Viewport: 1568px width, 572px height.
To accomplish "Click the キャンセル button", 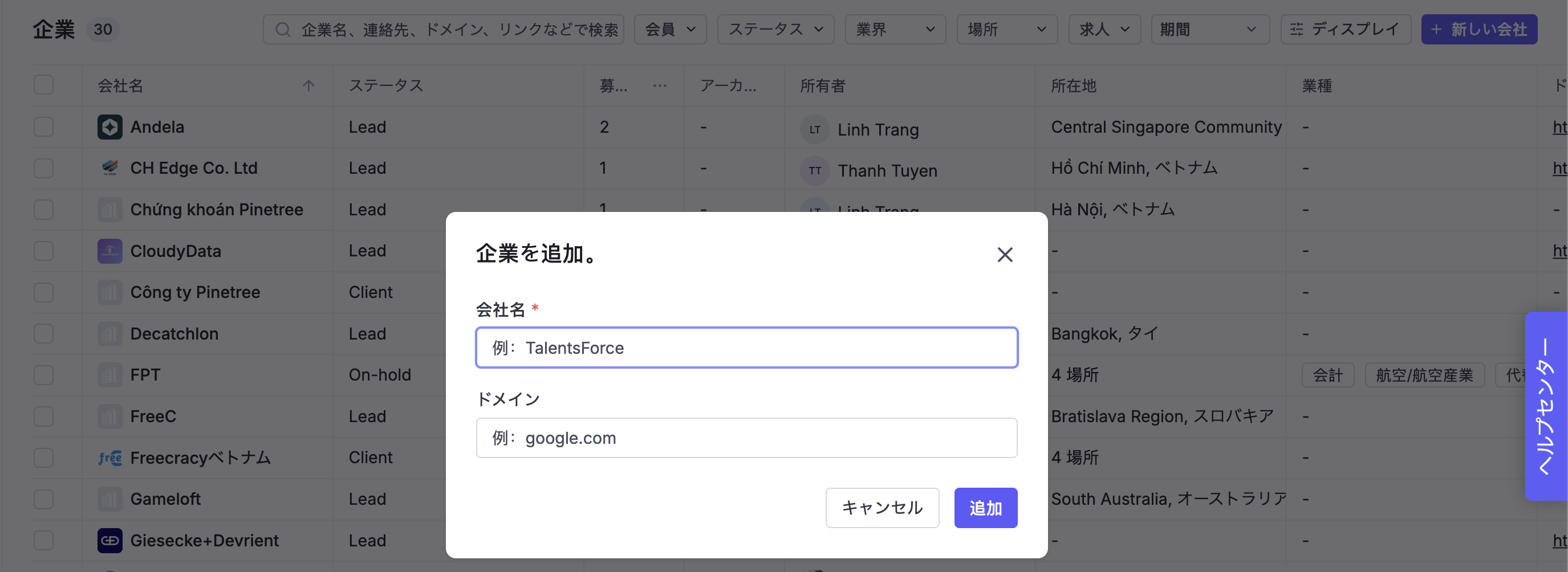I will click(x=882, y=508).
